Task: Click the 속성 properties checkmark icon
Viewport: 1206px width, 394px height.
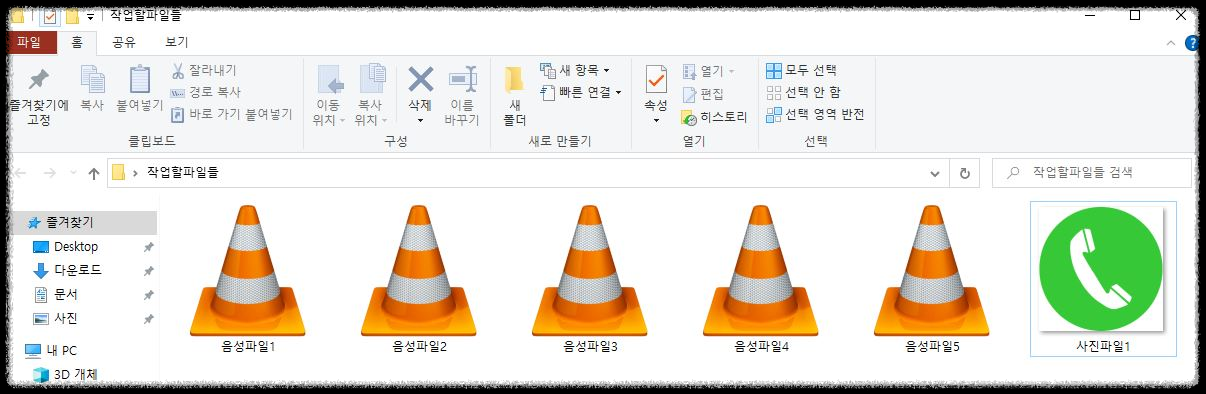Action: click(x=656, y=79)
